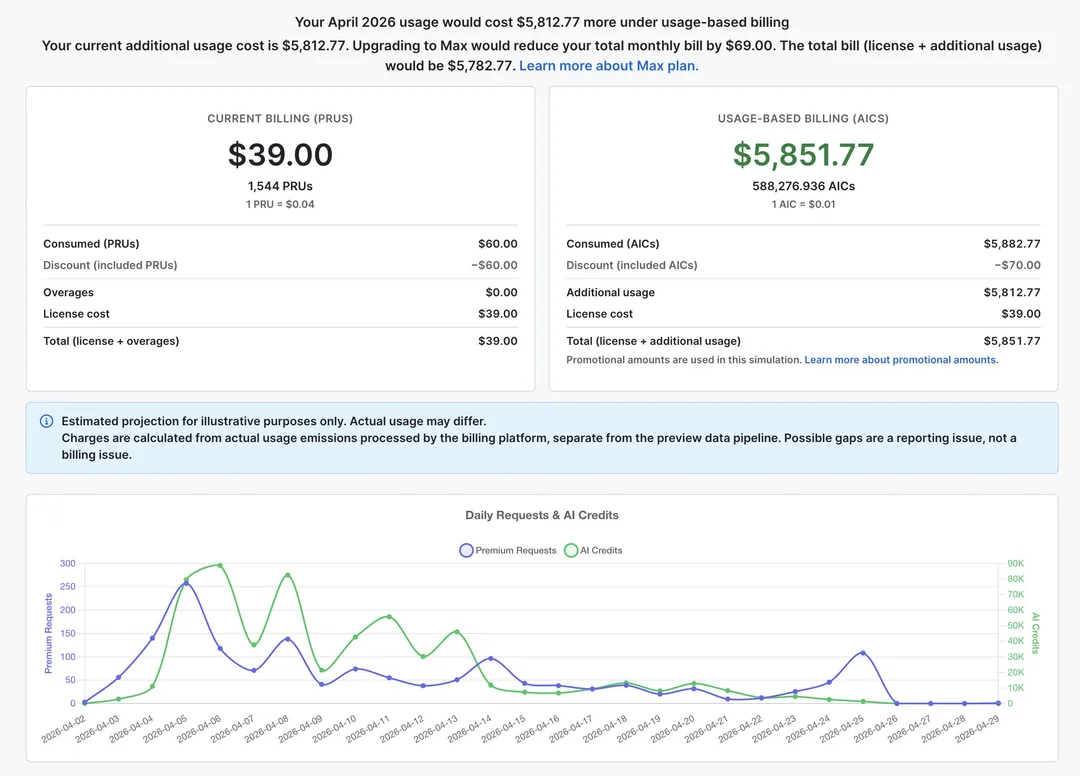Select the Premium Requests peak on 2026-04-05
This screenshot has height=776, width=1080.
point(186,584)
